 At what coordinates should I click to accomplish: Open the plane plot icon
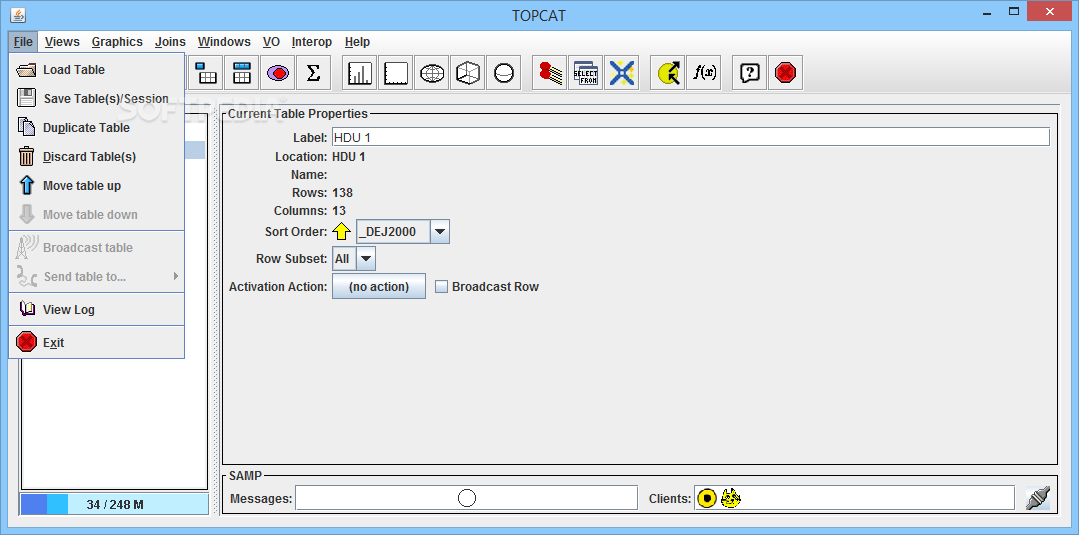pos(396,72)
